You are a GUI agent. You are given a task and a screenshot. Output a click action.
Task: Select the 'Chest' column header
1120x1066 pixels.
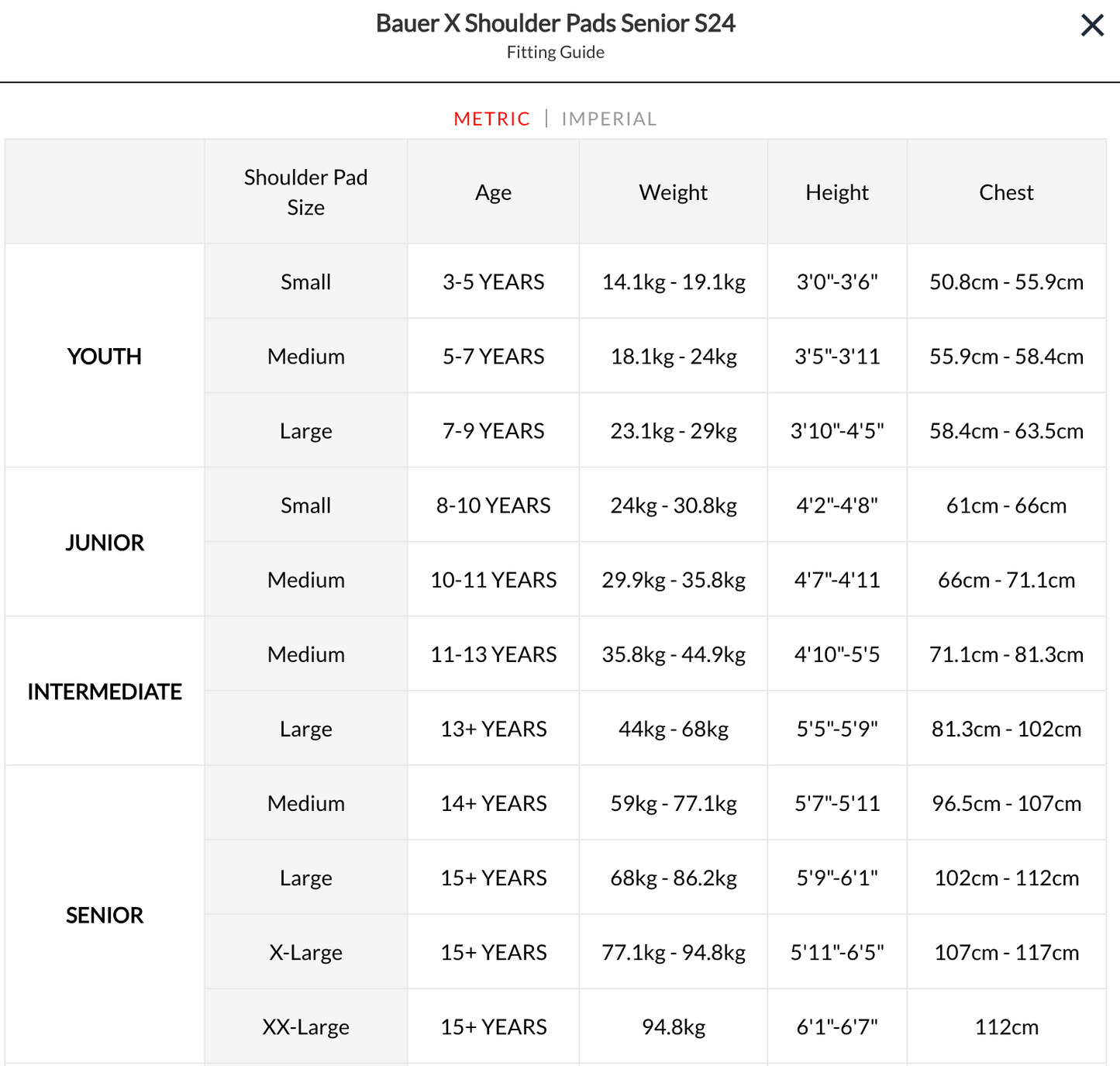click(x=1007, y=192)
